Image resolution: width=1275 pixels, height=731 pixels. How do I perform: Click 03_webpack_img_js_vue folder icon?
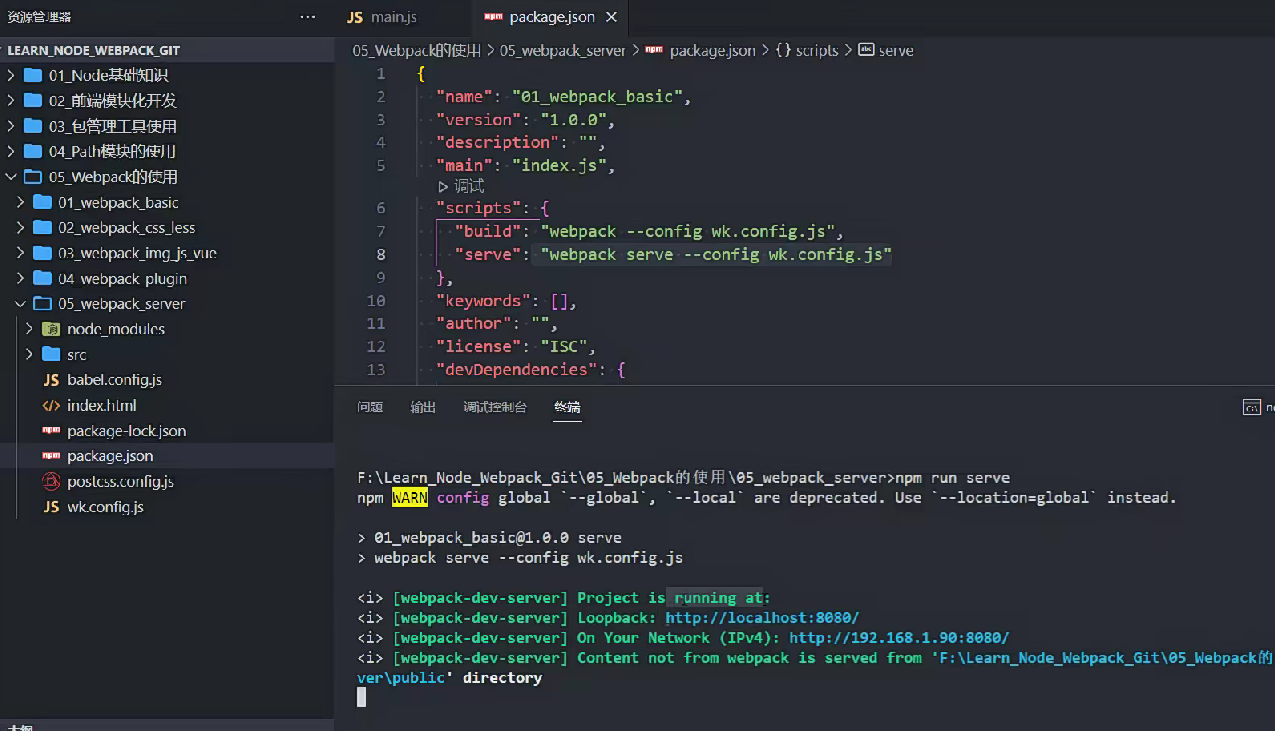click(42, 253)
